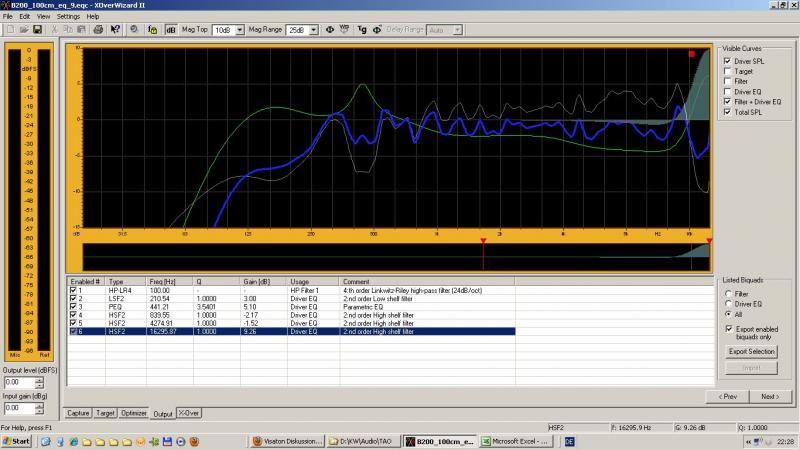Open the Mag Range dropdown

coord(315,30)
